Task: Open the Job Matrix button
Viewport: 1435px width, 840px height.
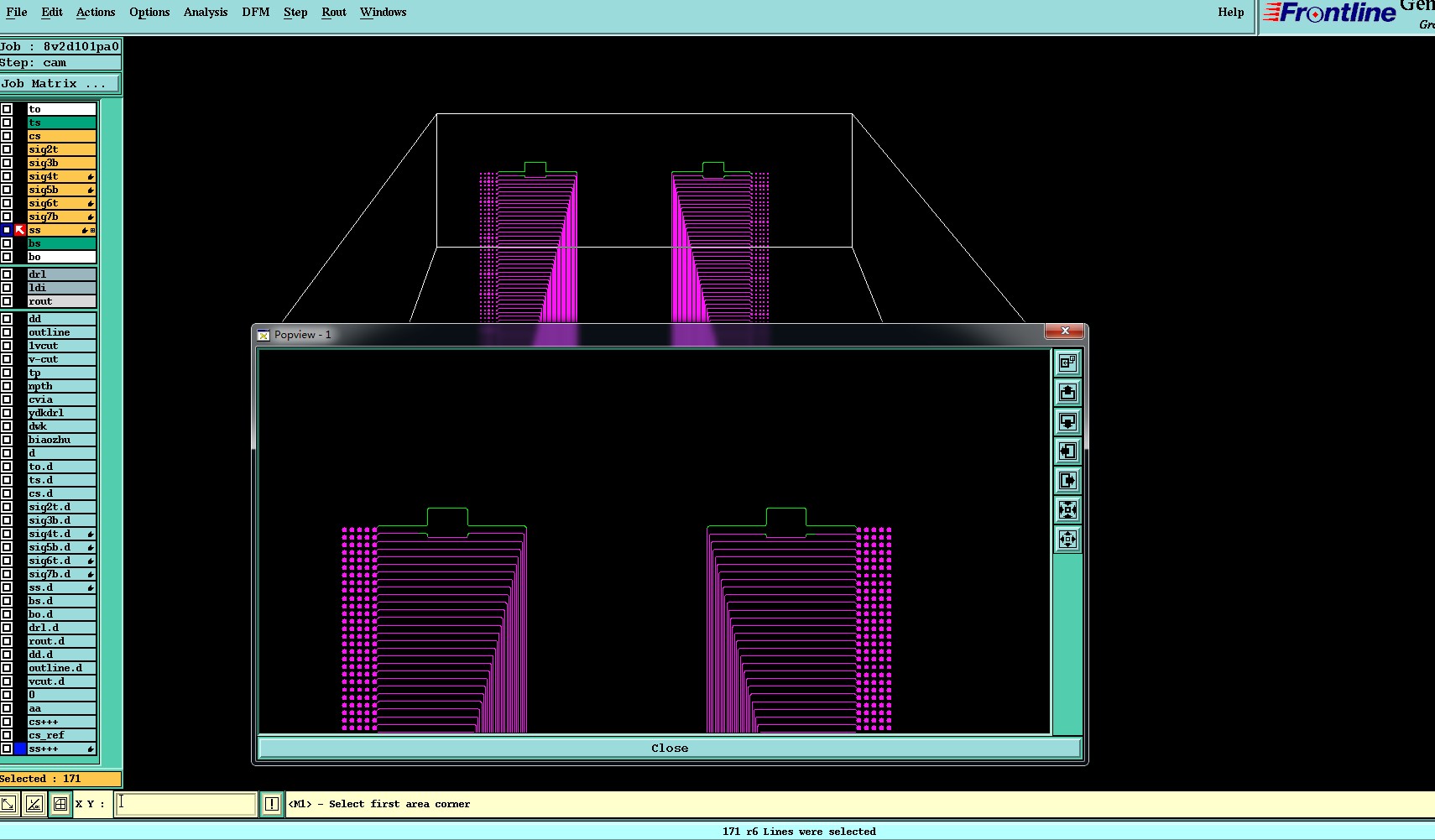Action: pos(60,83)
